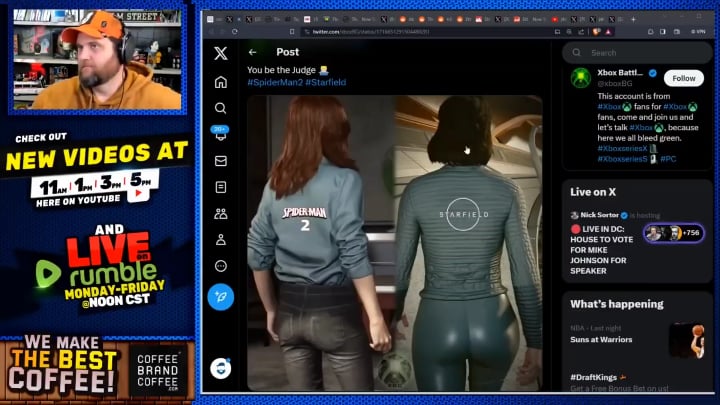Screen dimensions: 720x405
Task: Open Communities people icon
Action: pyautogui.click(x=220, y=214)
